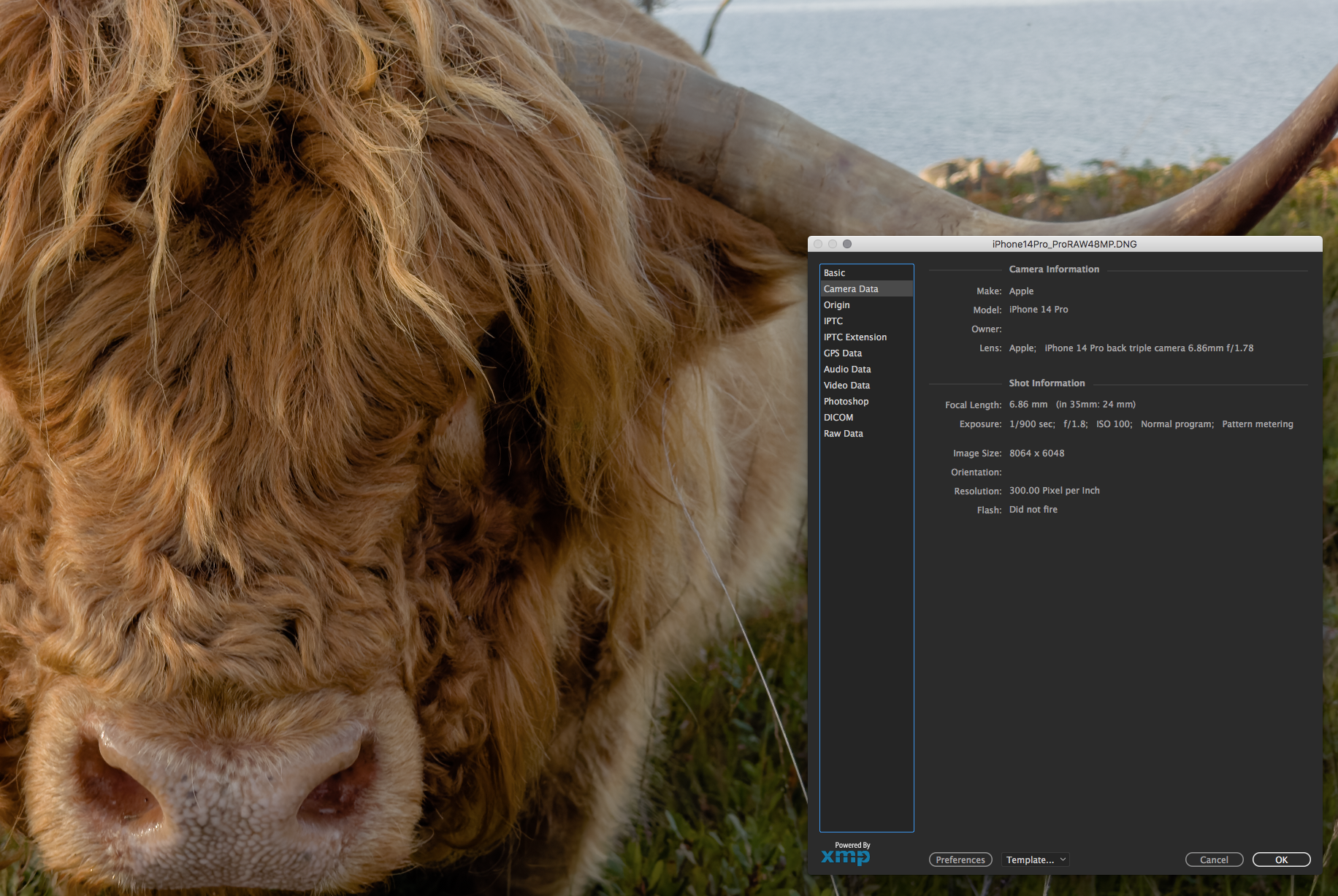Viewport: 1338px width, 896px height.
Task: Click the dialog title iPhone14Pro_ProRAW48MP.DNG
Action: coord(1064,244)
